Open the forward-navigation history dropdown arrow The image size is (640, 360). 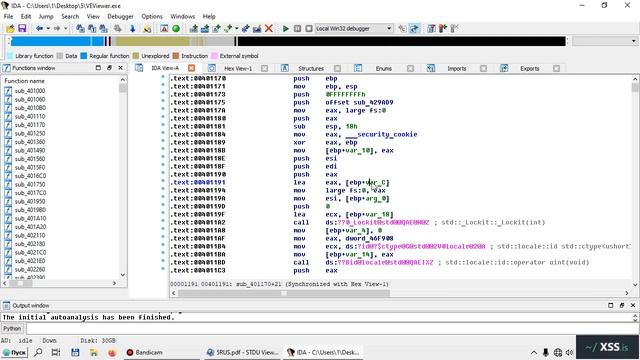(66, 29)
